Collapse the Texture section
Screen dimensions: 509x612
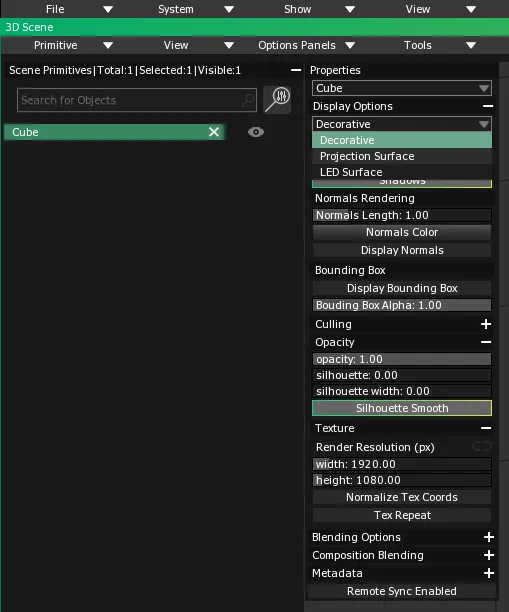486,428
